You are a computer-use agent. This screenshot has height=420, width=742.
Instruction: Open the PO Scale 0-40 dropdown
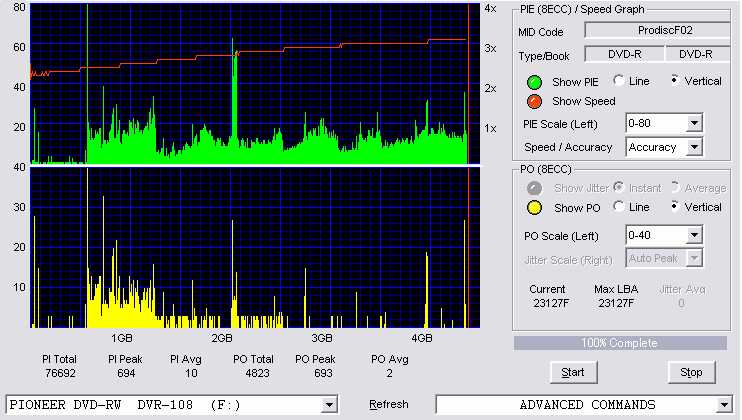point(694,235)
